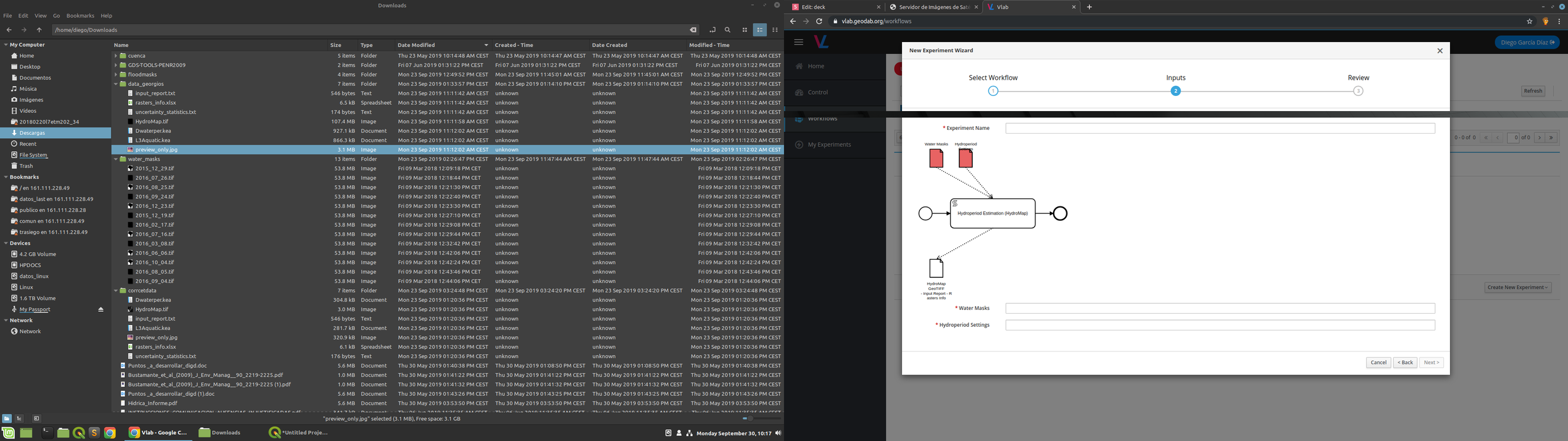
Task: Toggle location entry mode in file manager
Action: (712, 29)
